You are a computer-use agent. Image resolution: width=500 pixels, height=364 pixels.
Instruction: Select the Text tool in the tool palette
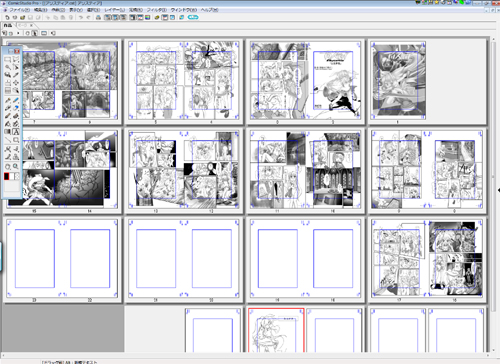[16, 132]
